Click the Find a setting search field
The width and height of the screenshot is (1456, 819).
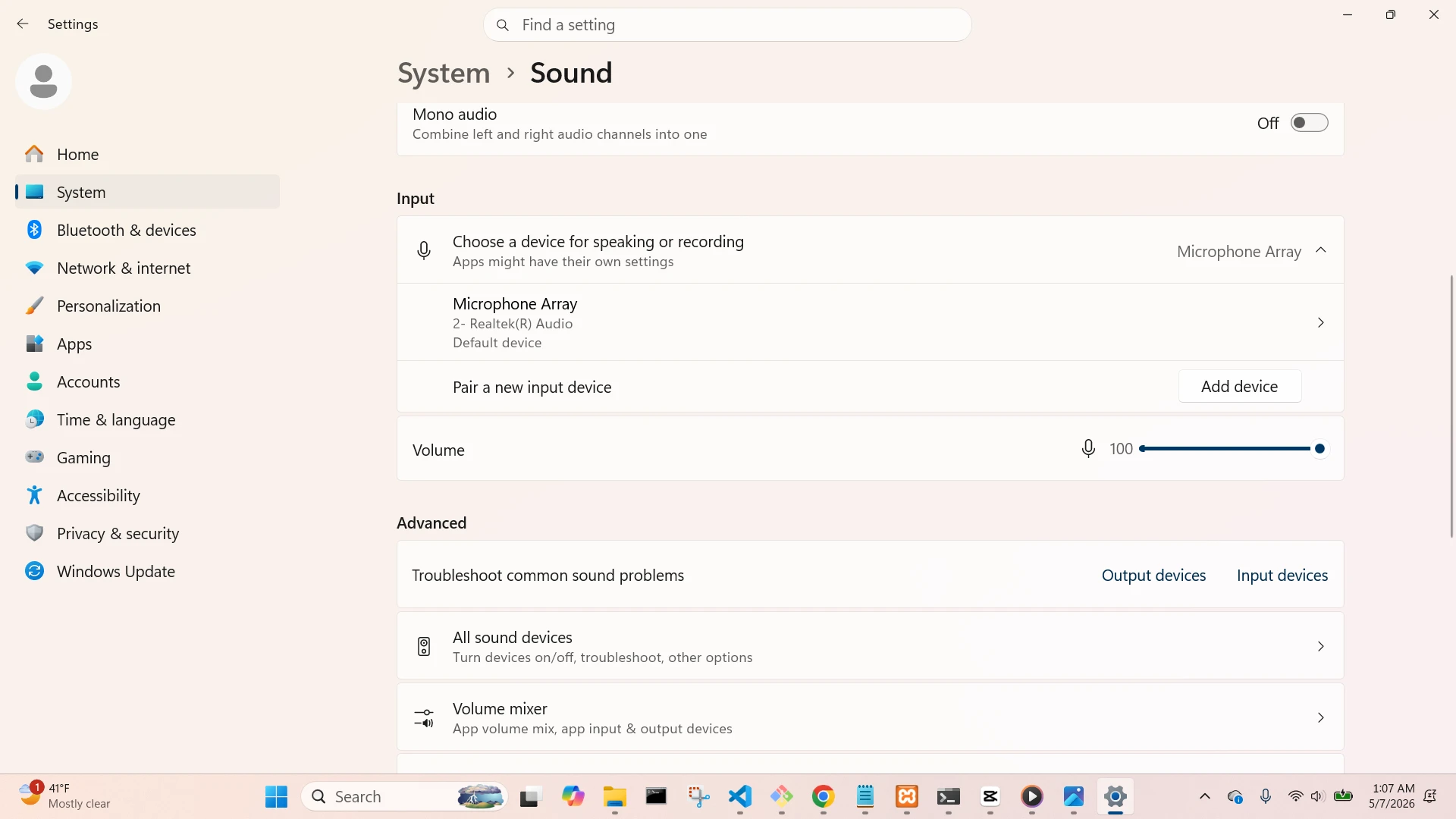pyautogui.click(x=727, y=25)
